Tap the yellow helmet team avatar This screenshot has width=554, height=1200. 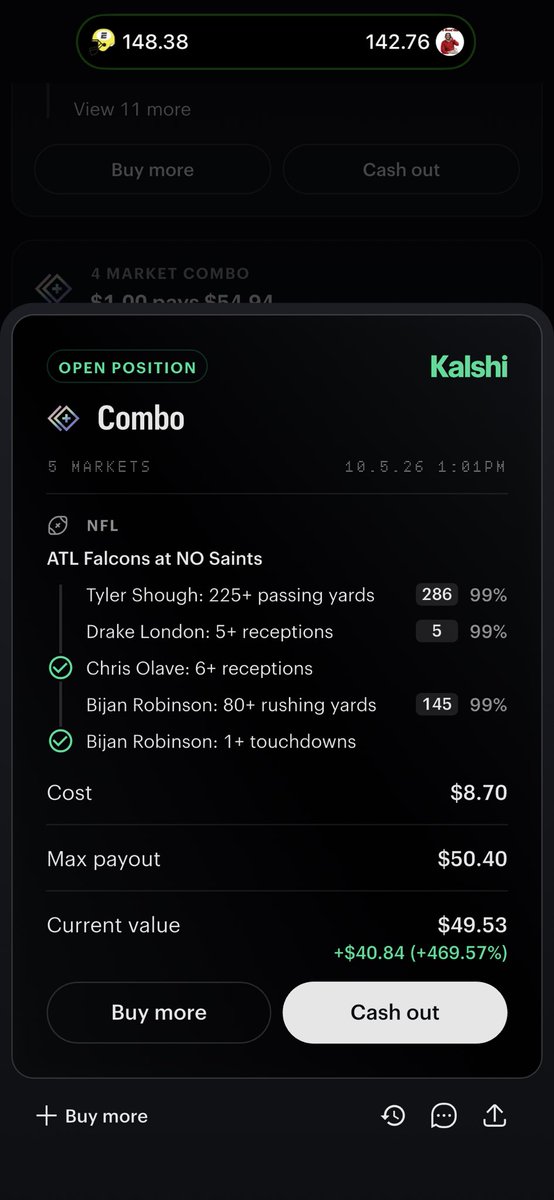[x=103, y=41]
